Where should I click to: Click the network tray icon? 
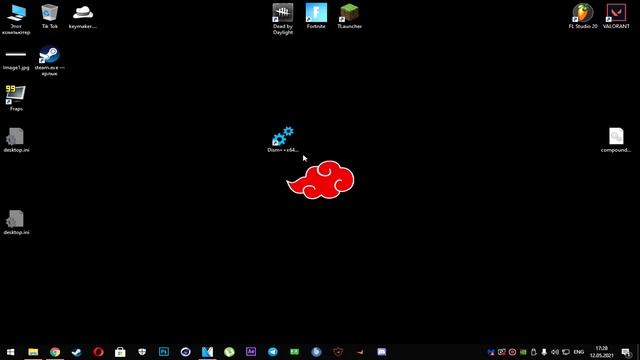pyautogui.click(x=566, y=352)
